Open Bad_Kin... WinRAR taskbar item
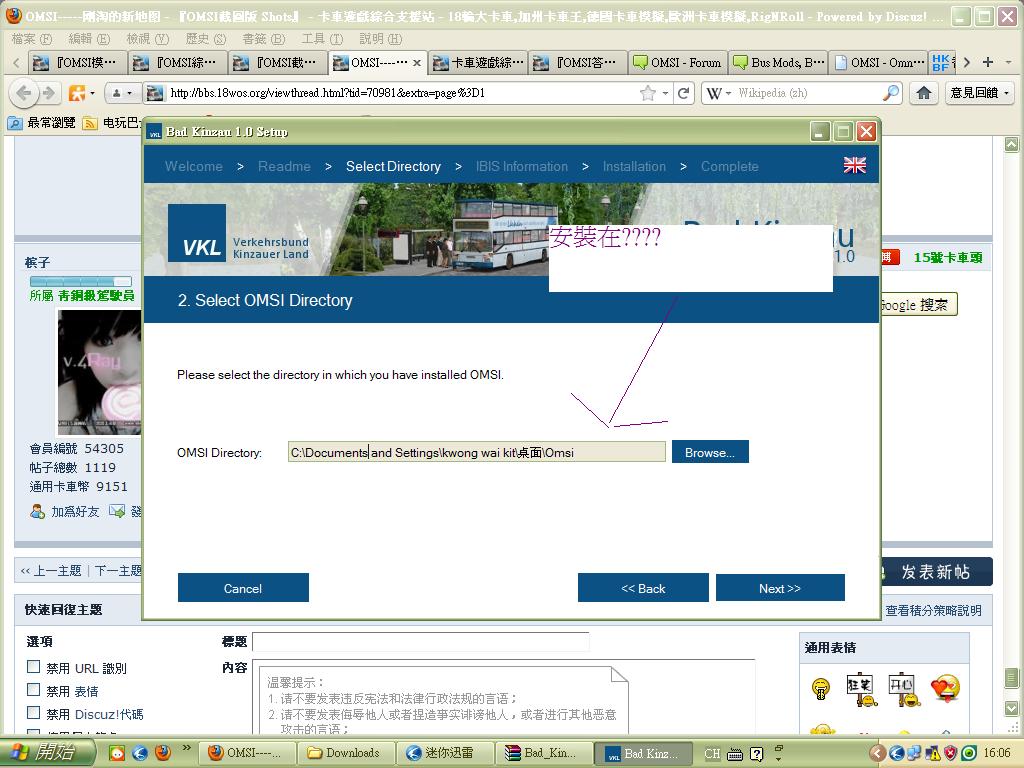This screenshot has width=1024, height=768. tap(544, 753)
